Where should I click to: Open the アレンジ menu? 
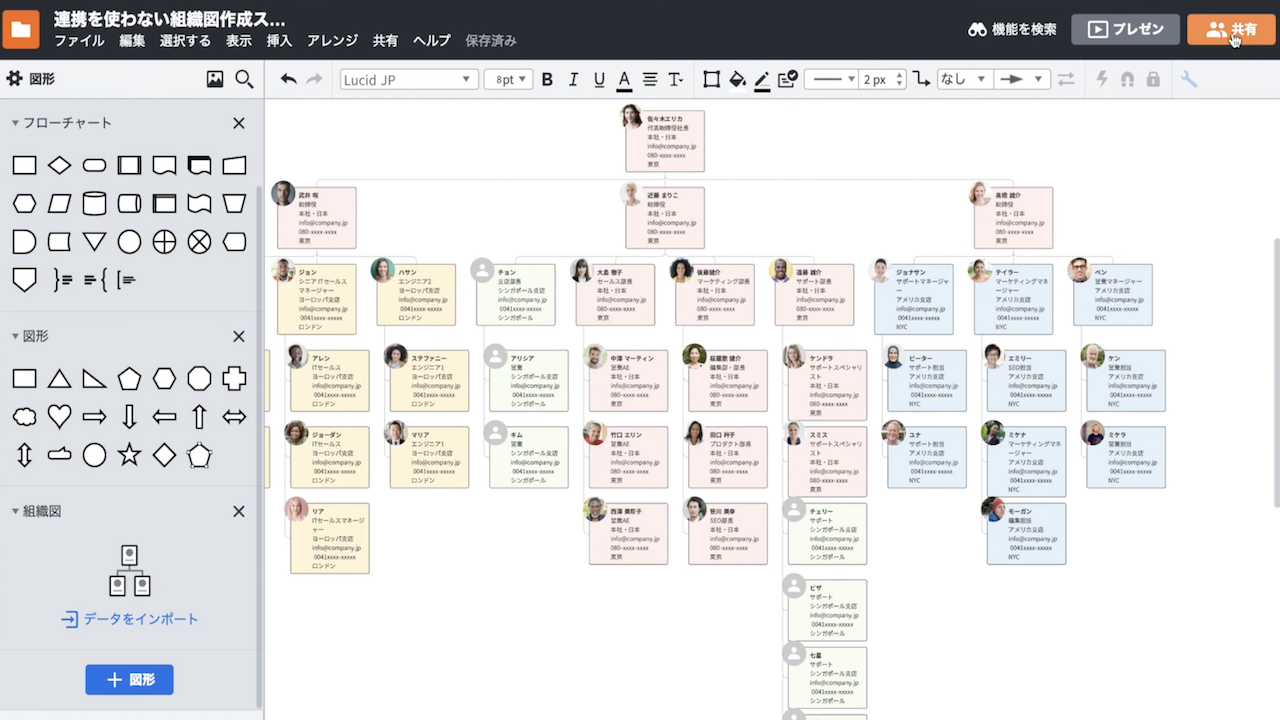(x=332, y=41)
